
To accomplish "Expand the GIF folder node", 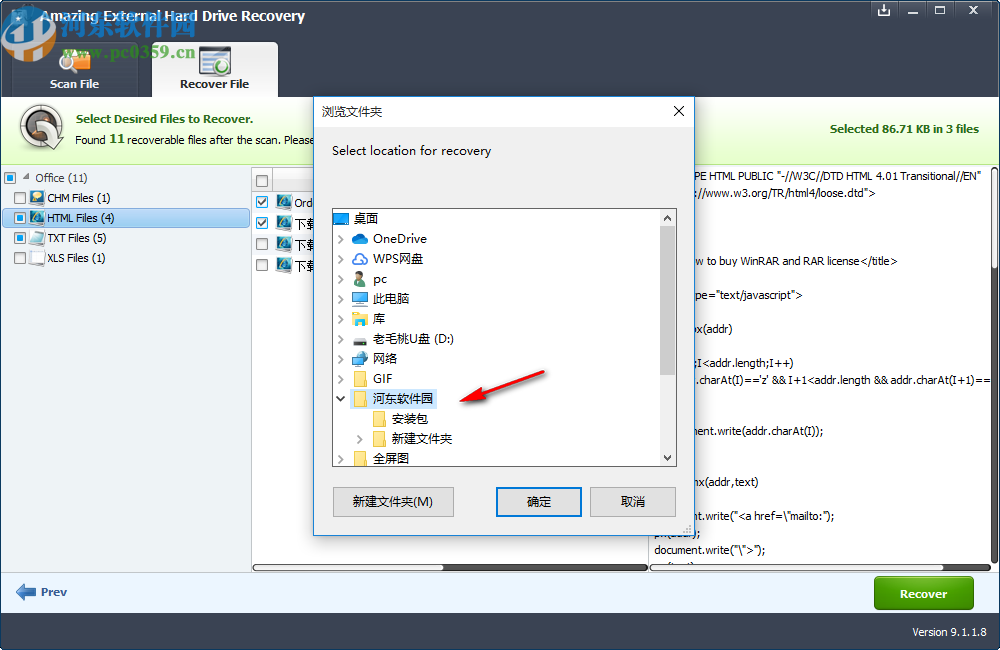I will coord(341,379).
